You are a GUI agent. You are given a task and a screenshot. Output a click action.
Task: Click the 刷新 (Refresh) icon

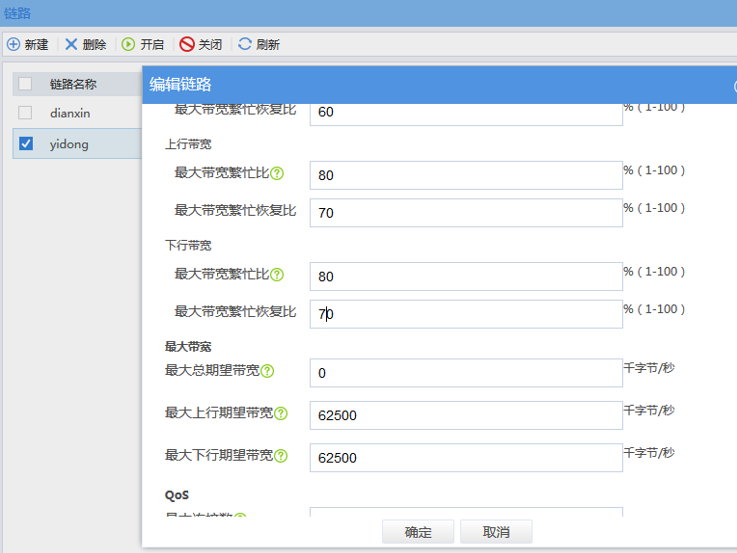click(x=245, y=45)
